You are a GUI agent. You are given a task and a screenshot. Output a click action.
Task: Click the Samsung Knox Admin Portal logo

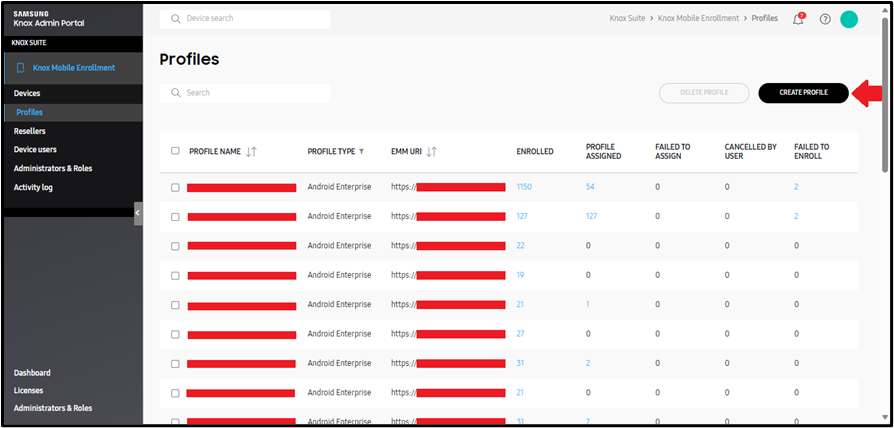click(x=48, y=18)
